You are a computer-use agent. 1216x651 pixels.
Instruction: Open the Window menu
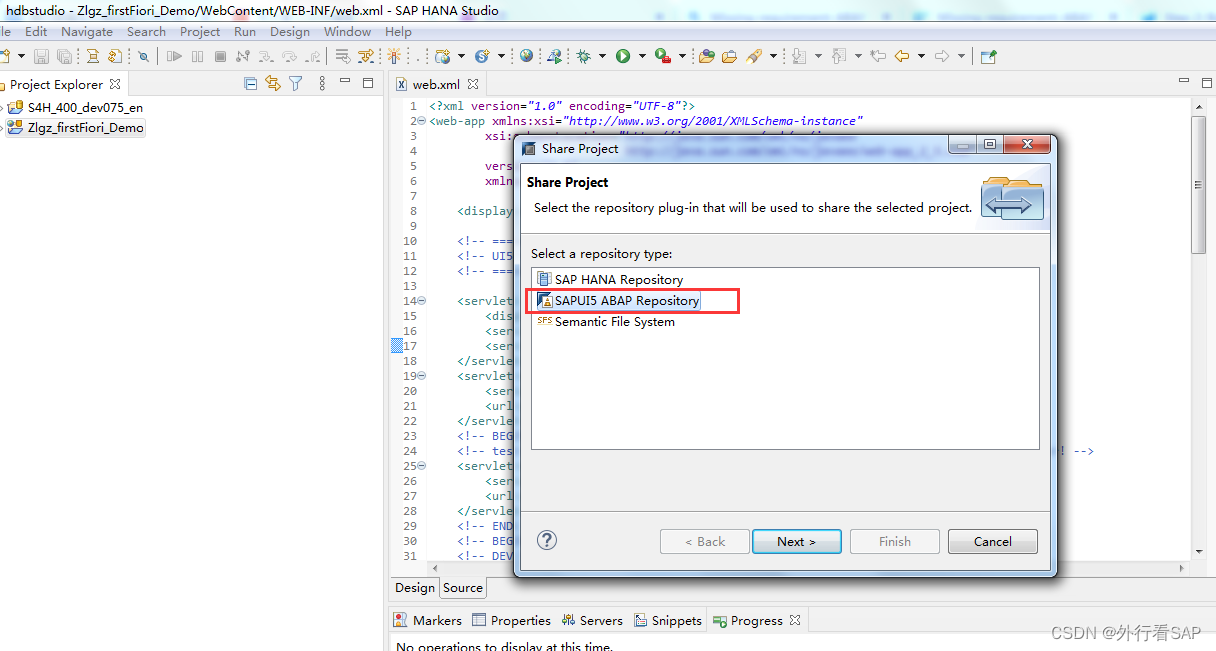(x=347, y=31)
